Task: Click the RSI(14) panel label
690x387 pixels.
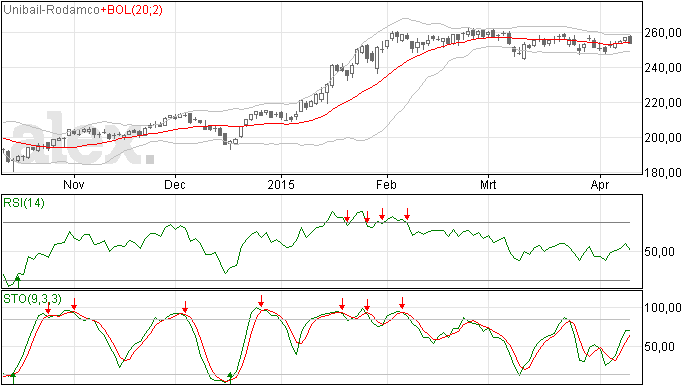Action: click(24, 203)
